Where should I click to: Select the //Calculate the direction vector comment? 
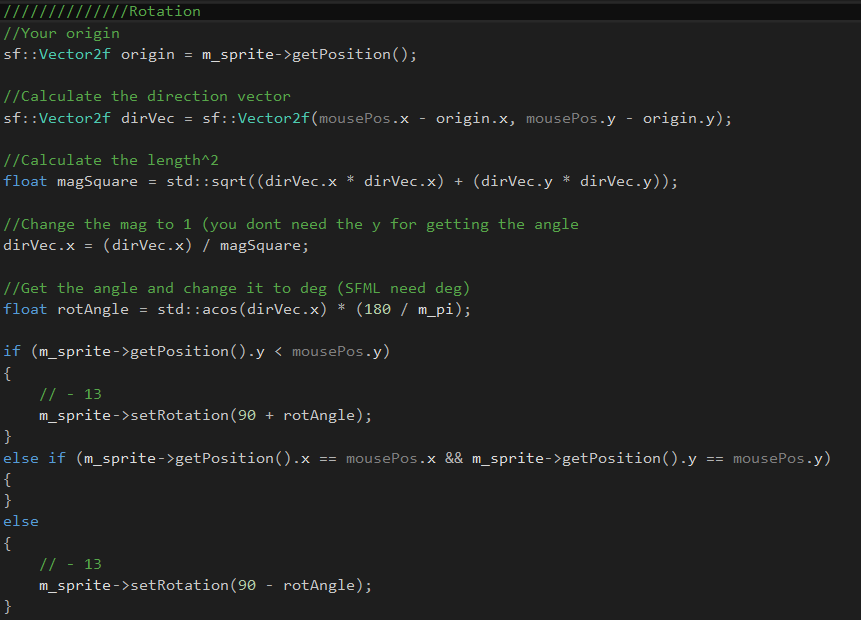pos(147,96)
